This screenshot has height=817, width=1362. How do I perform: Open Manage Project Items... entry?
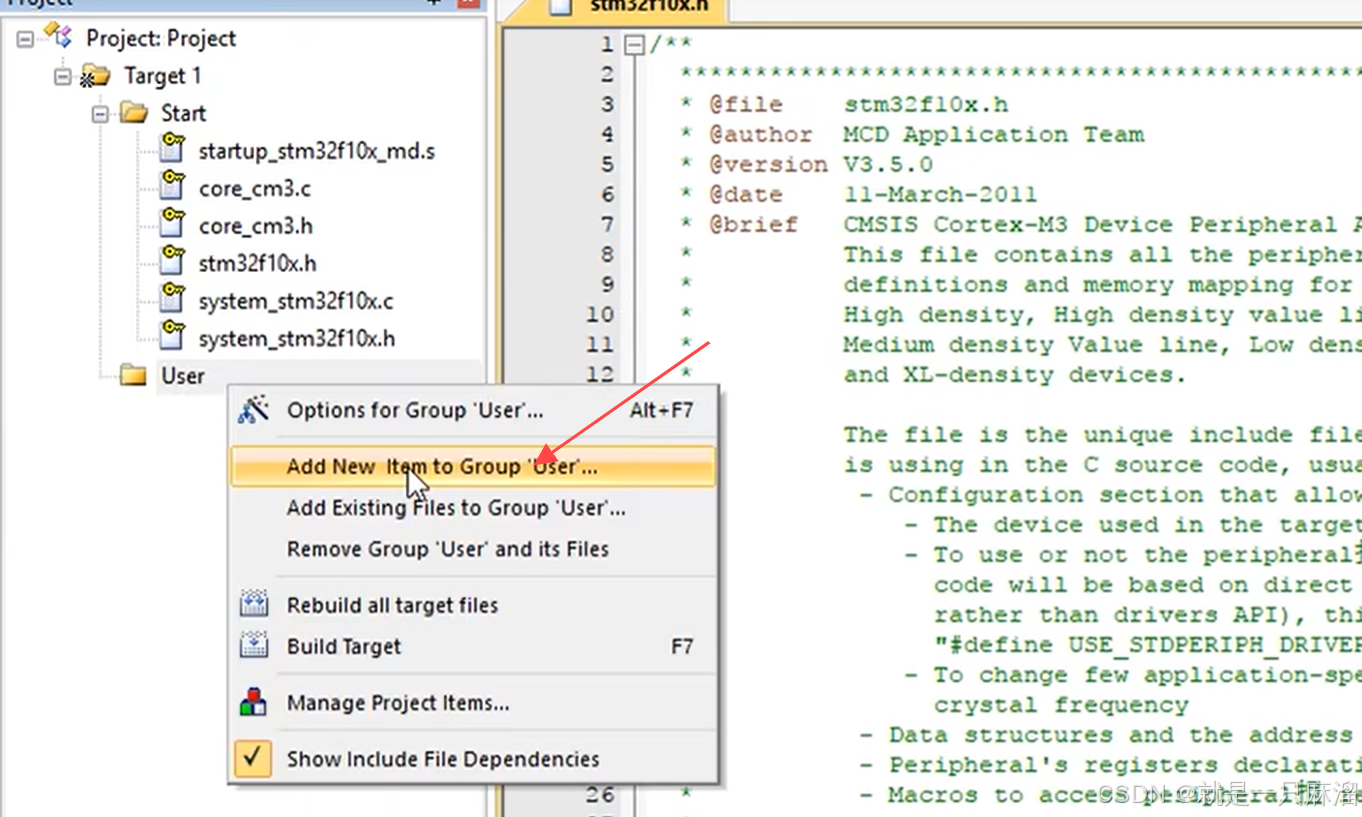[473, 703]
